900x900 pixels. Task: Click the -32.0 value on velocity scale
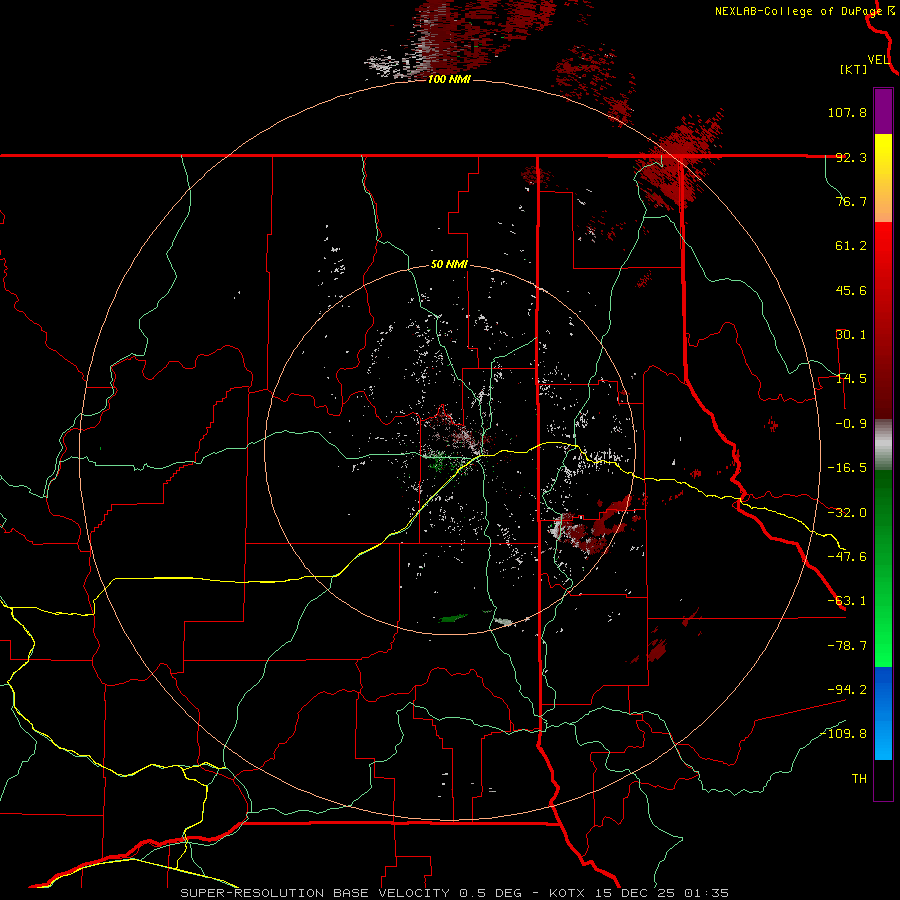pyautogui.click(x=847, y=513)
